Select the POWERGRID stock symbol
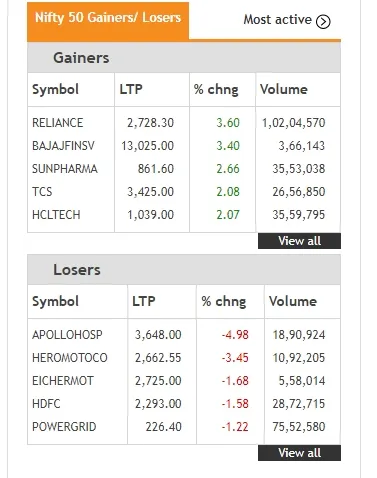Image resolution: width=377 pixels, height=478 pixels. (x=64, y=427)
